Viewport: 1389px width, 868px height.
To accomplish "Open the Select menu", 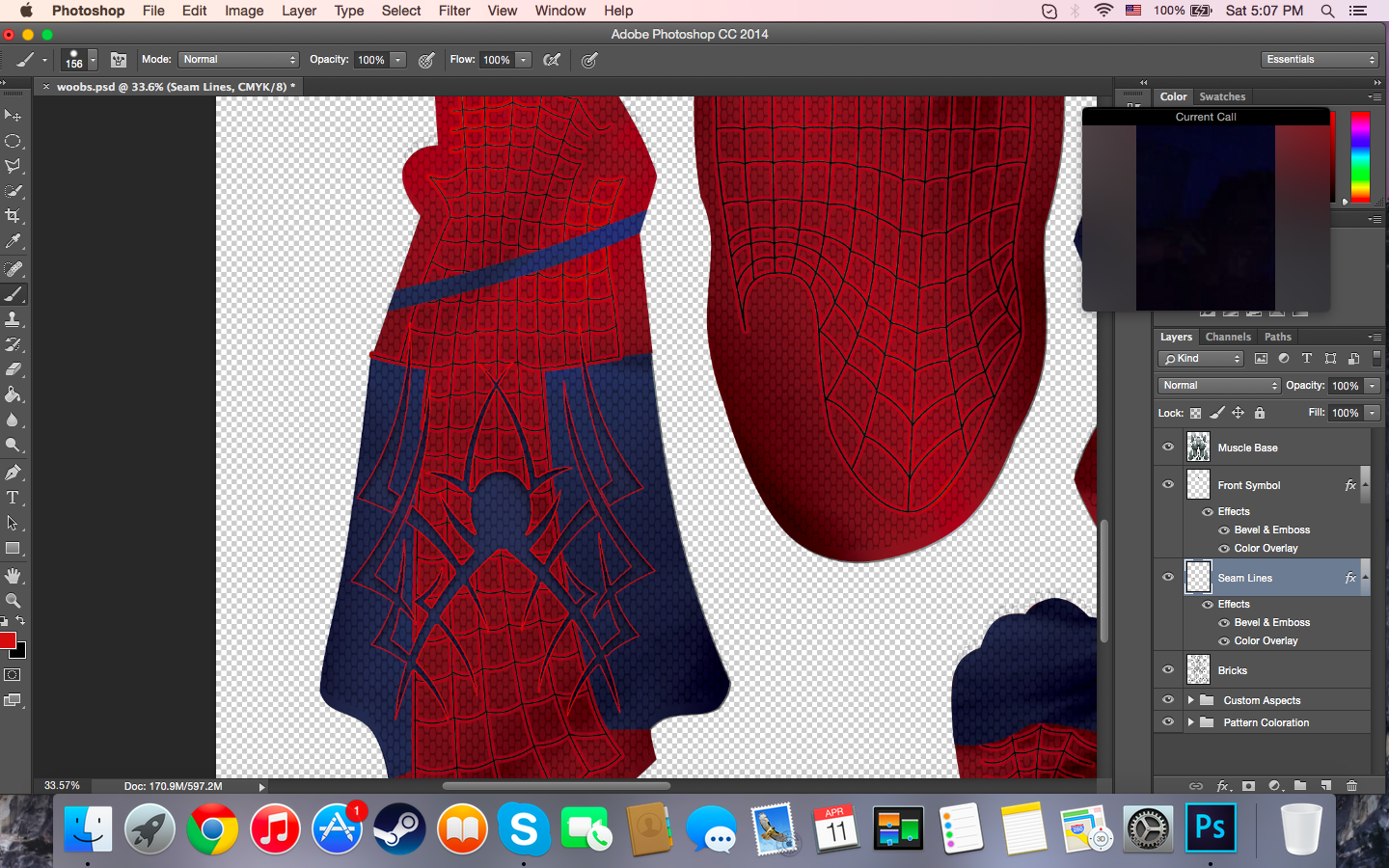I will pos(401,11).
